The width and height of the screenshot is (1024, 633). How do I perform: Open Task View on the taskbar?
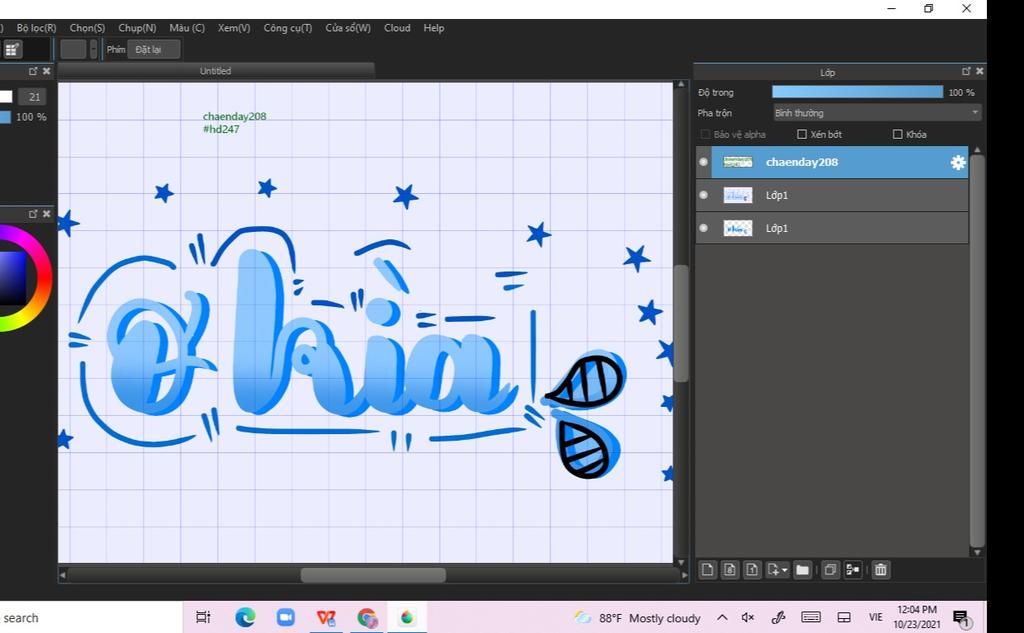(x=203, y=617)
